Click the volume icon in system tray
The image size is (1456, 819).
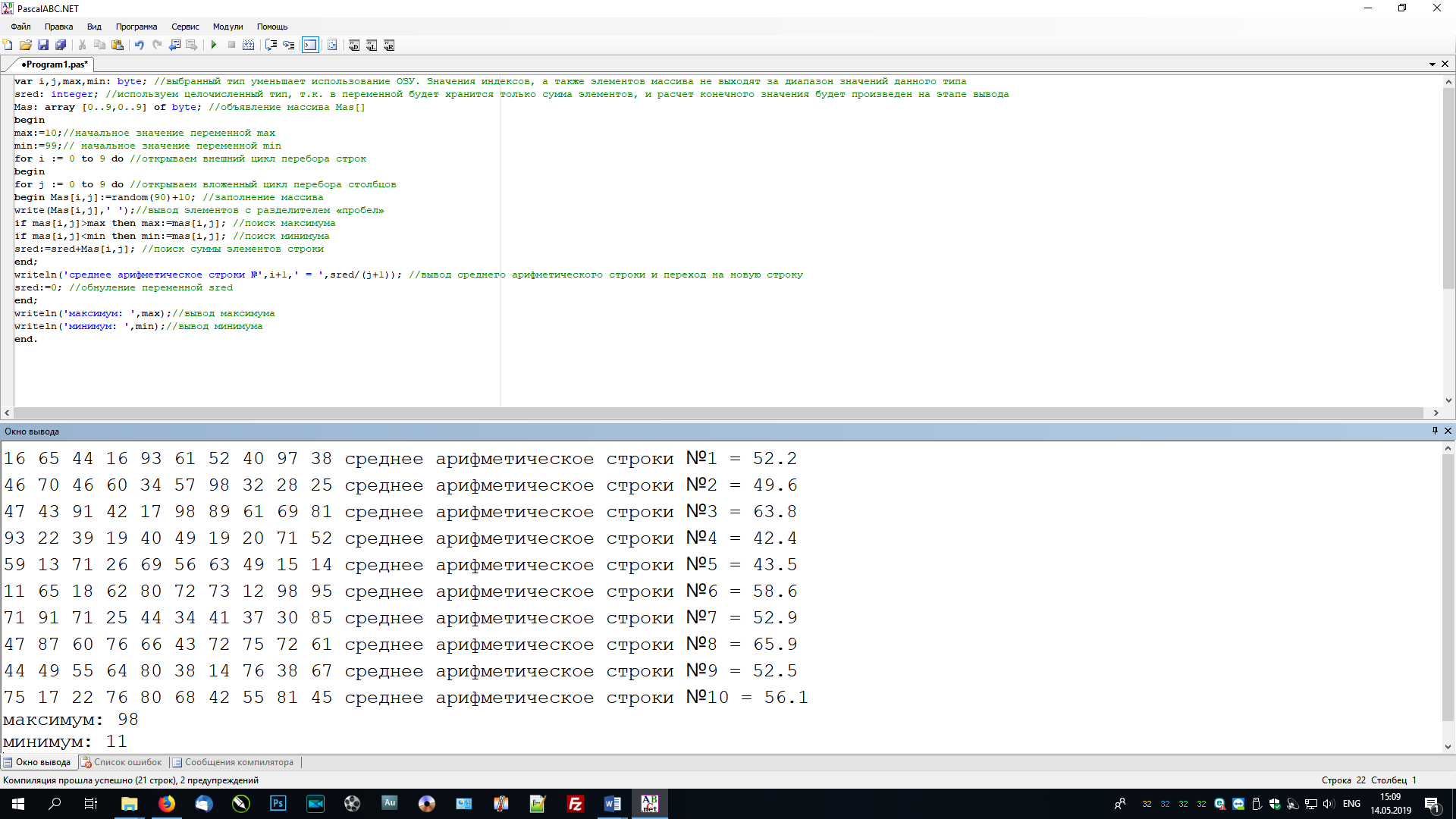coord(1329,804)
